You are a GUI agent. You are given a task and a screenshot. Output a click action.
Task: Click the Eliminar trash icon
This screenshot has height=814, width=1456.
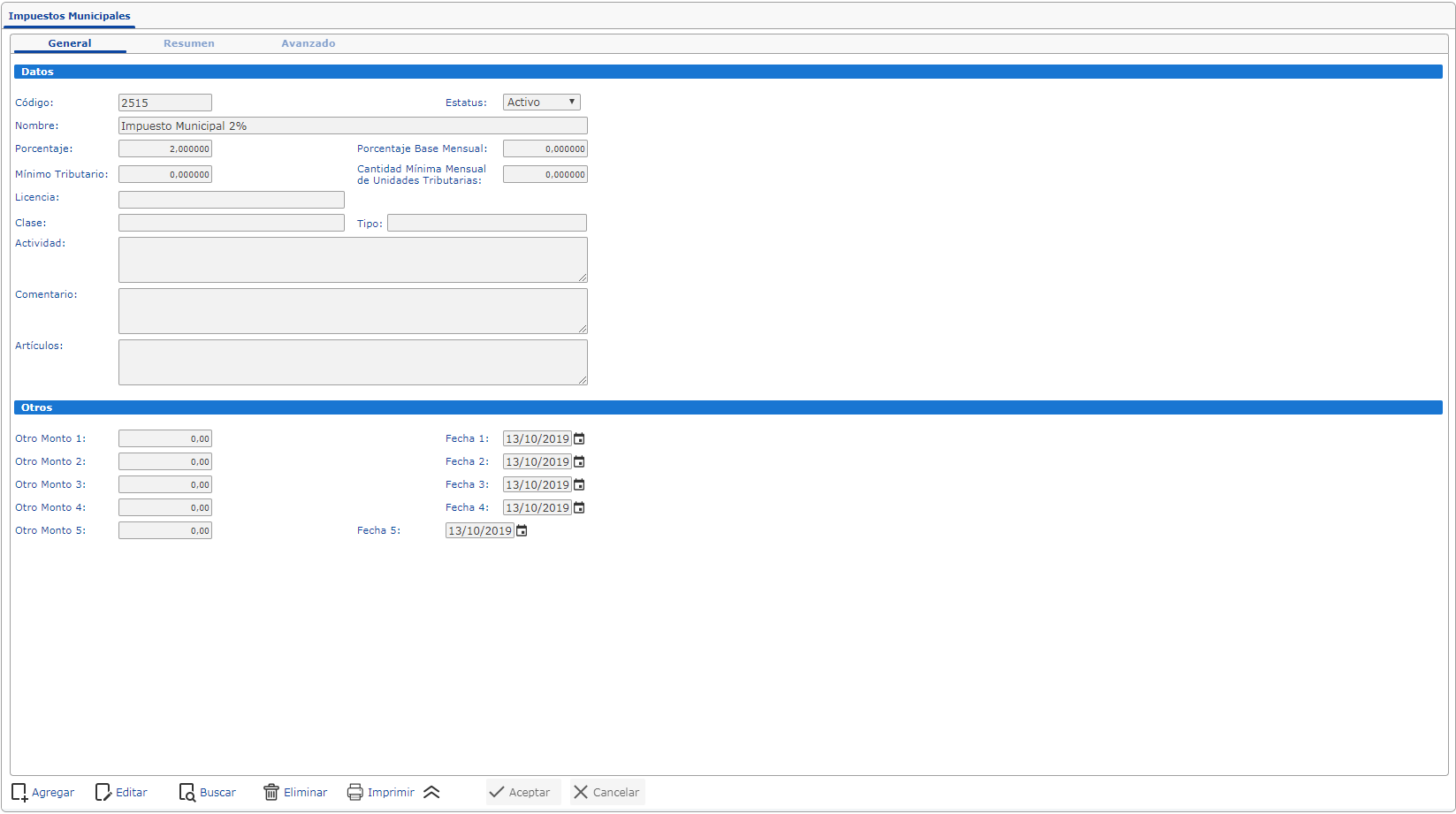tap(271, 793)
